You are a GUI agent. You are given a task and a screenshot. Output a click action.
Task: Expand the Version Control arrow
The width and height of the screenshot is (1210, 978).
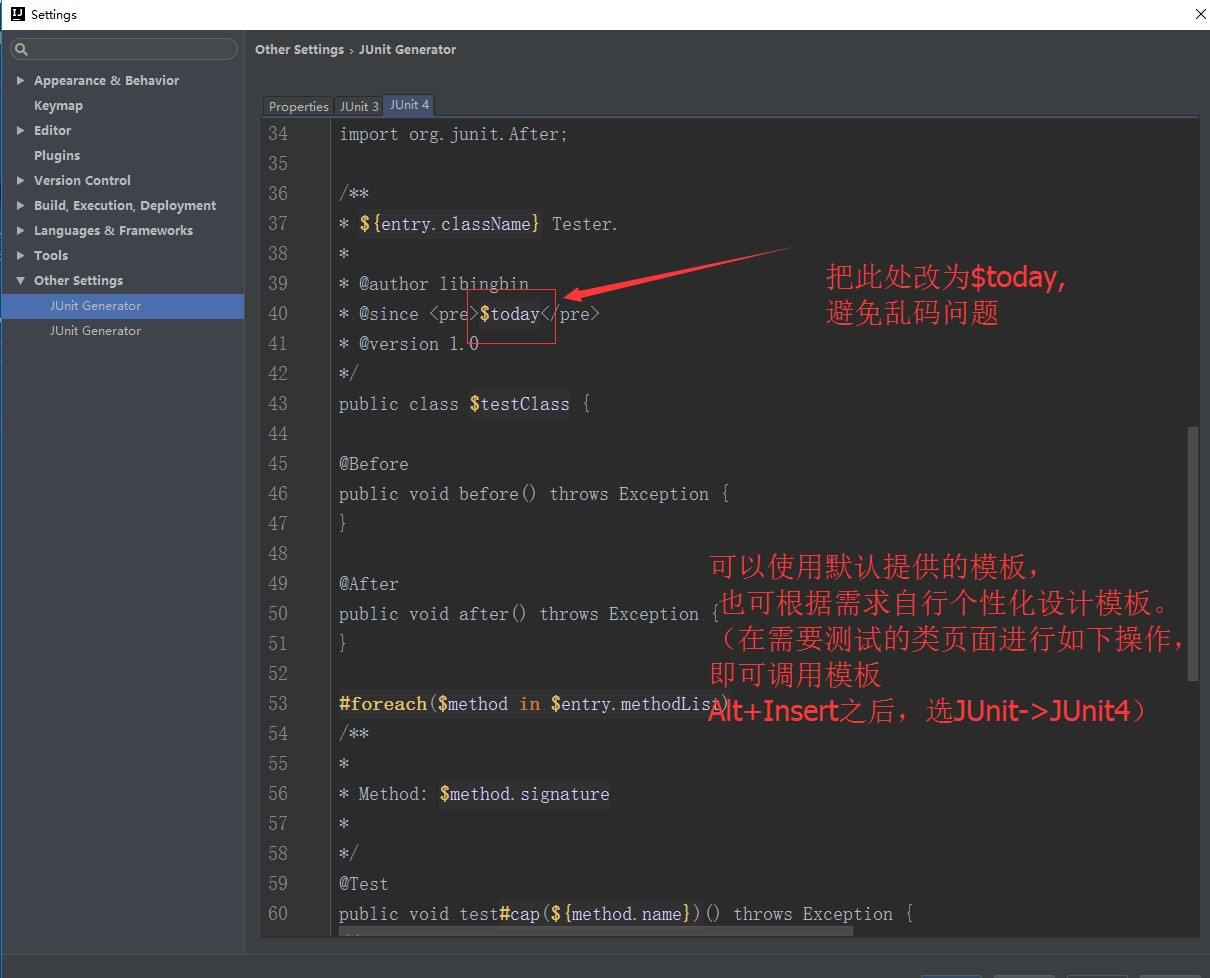20,180
